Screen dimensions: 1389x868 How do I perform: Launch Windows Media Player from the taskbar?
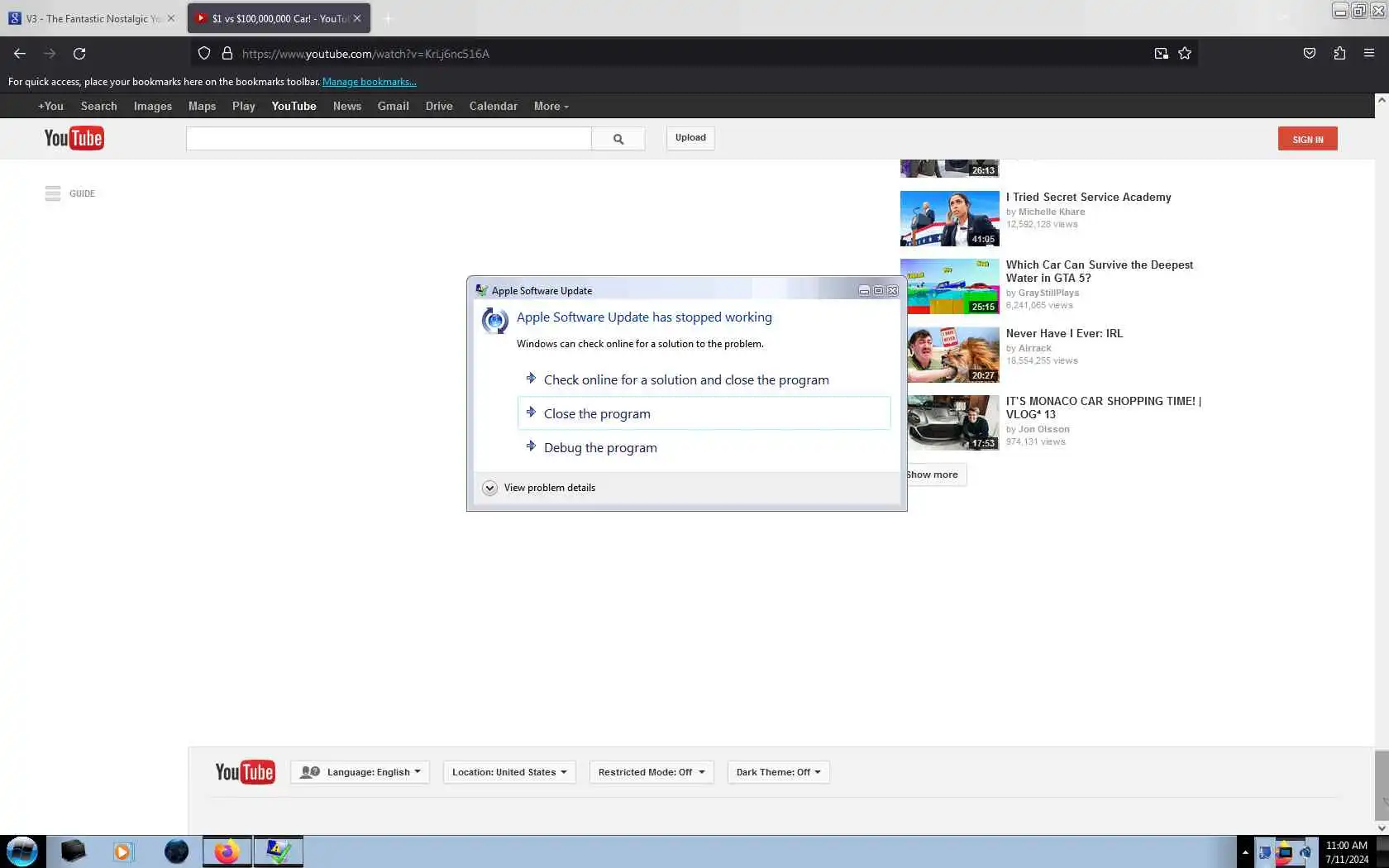(x=122, y=851)
